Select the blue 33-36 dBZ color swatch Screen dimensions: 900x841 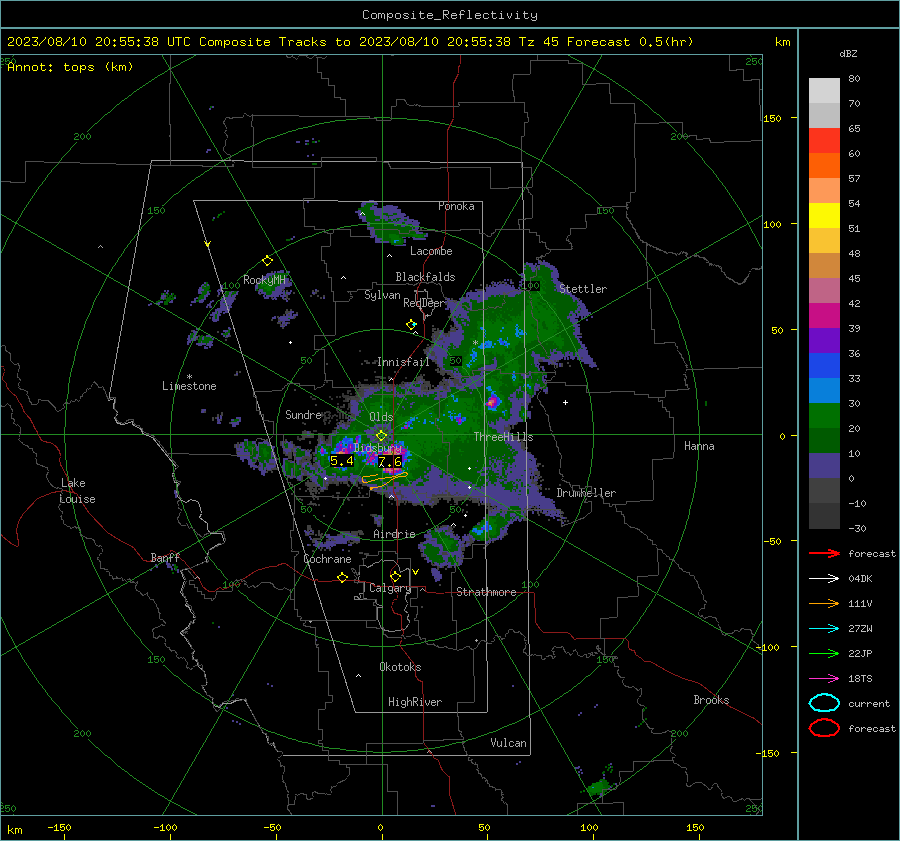(x=824, y=366)
